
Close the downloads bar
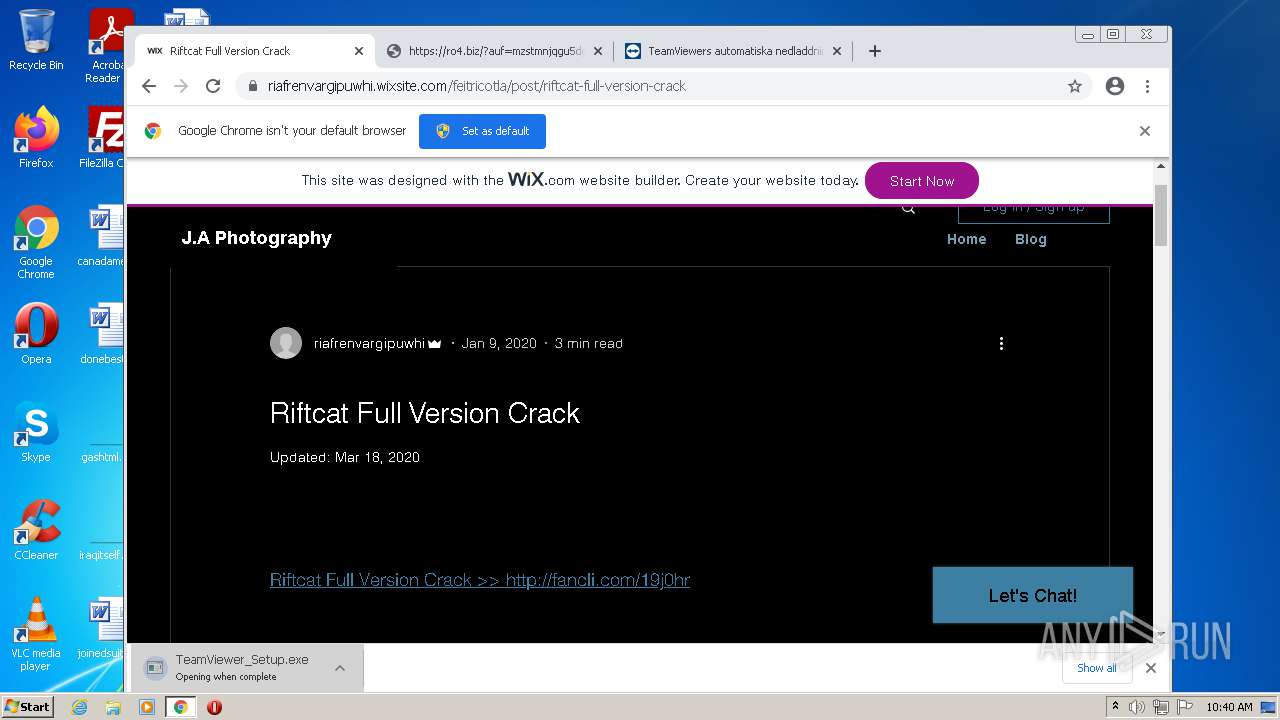point(1151,668)
